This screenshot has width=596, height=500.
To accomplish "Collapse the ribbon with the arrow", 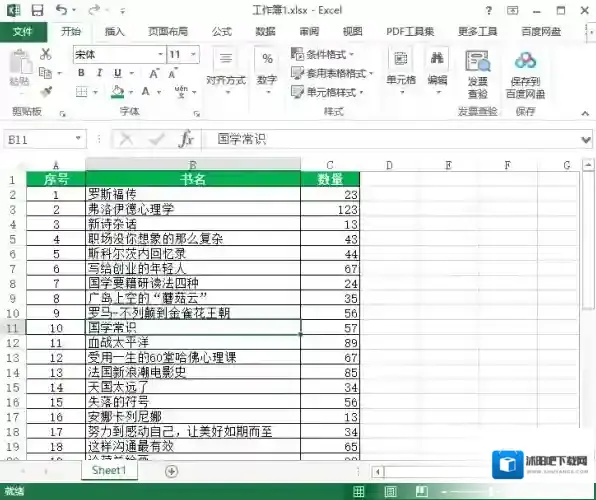I will pyautogui.click(x=585, y=113).
